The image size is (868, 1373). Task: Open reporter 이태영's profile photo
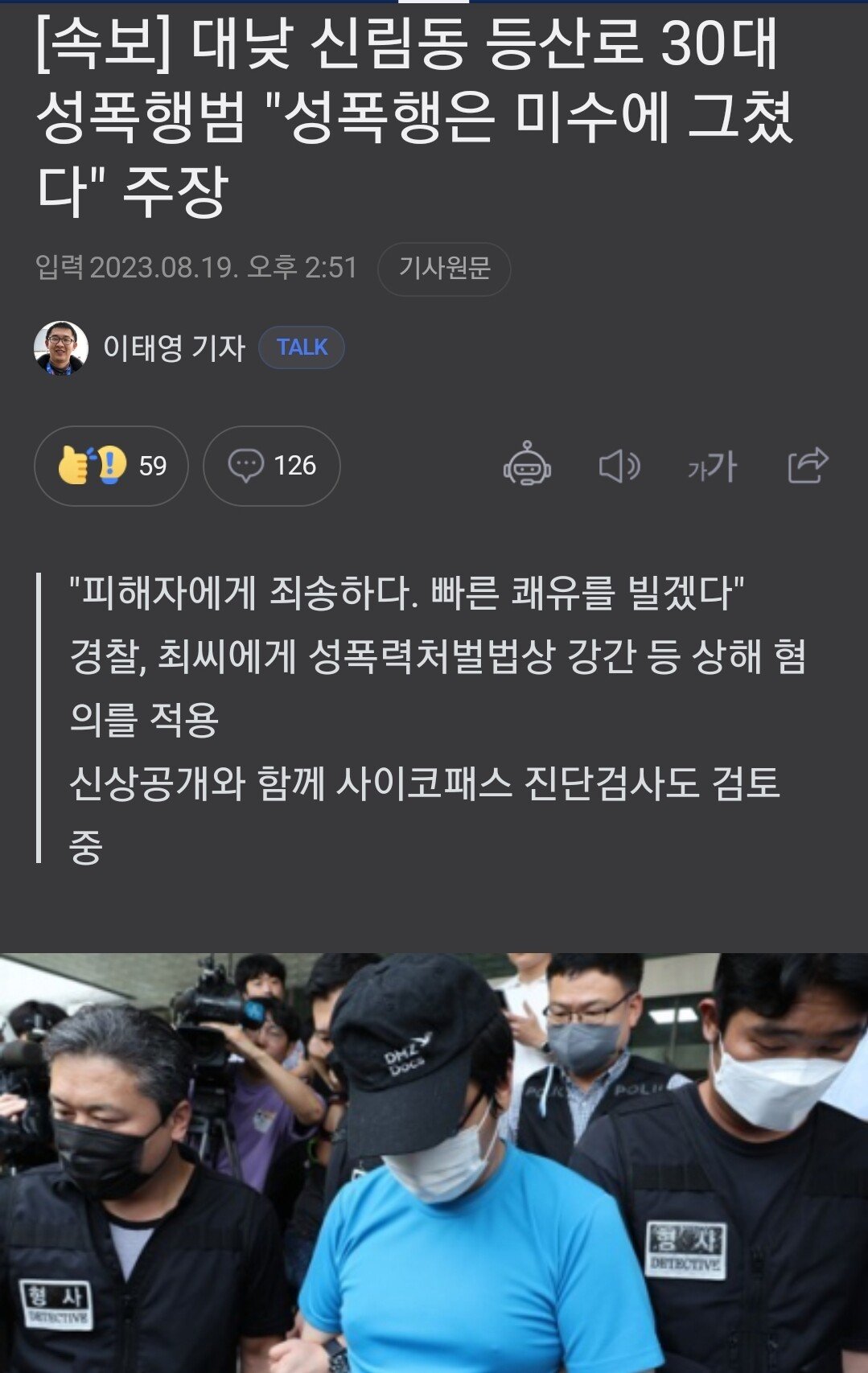(61, 347)
